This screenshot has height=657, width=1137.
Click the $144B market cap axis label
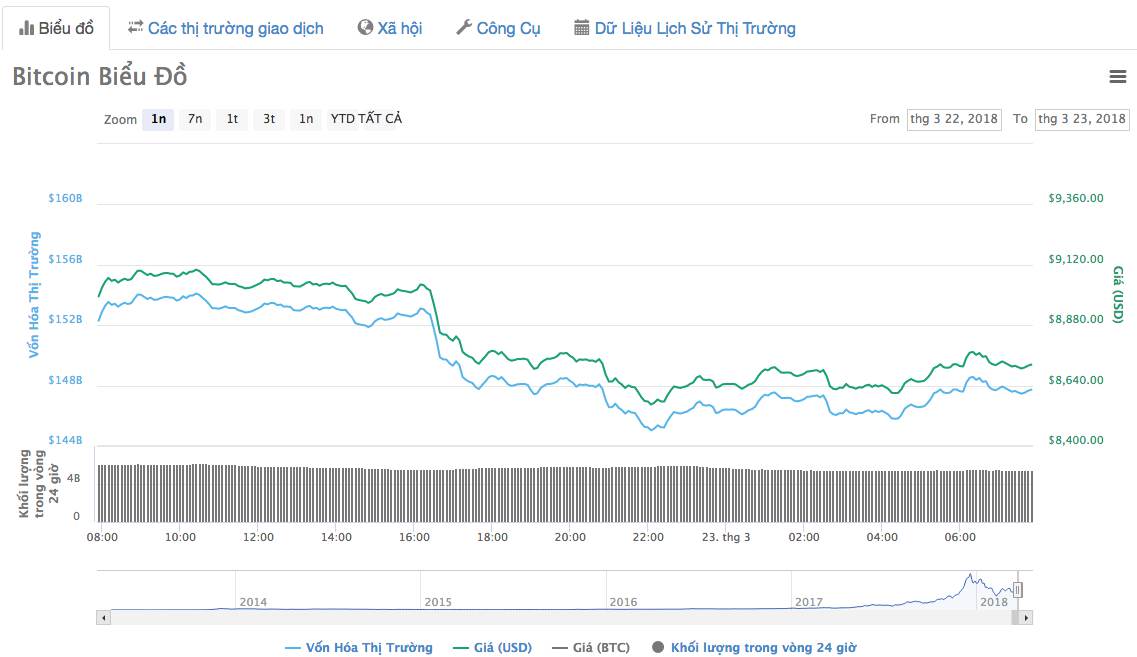65,440
